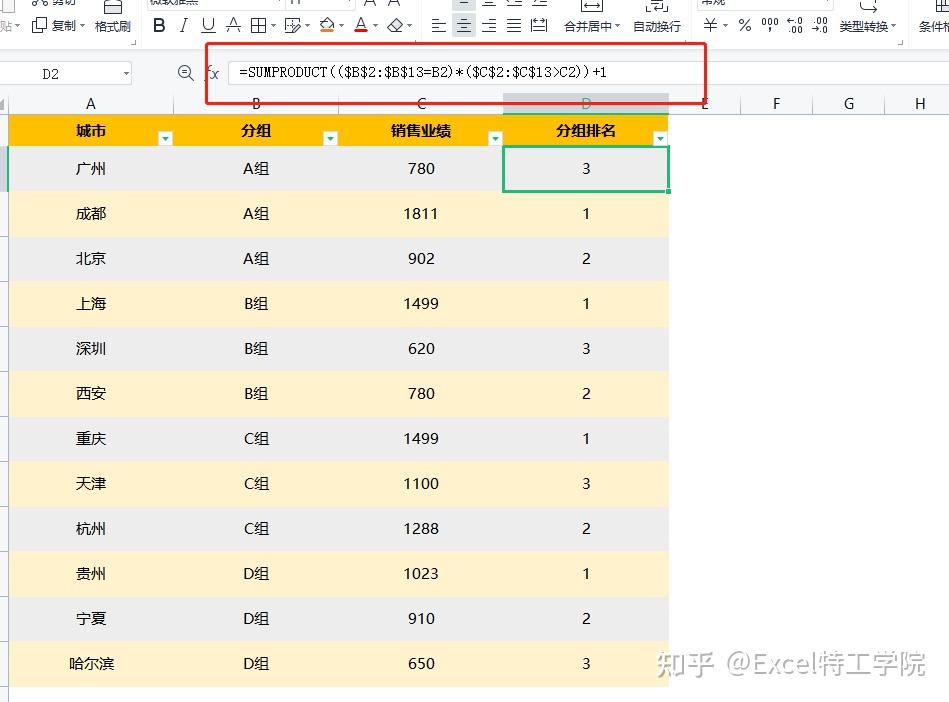The height and width of the screenshot is (702, 949).
Task: Click the fill color bucket icon
Action: pos(327,25)
